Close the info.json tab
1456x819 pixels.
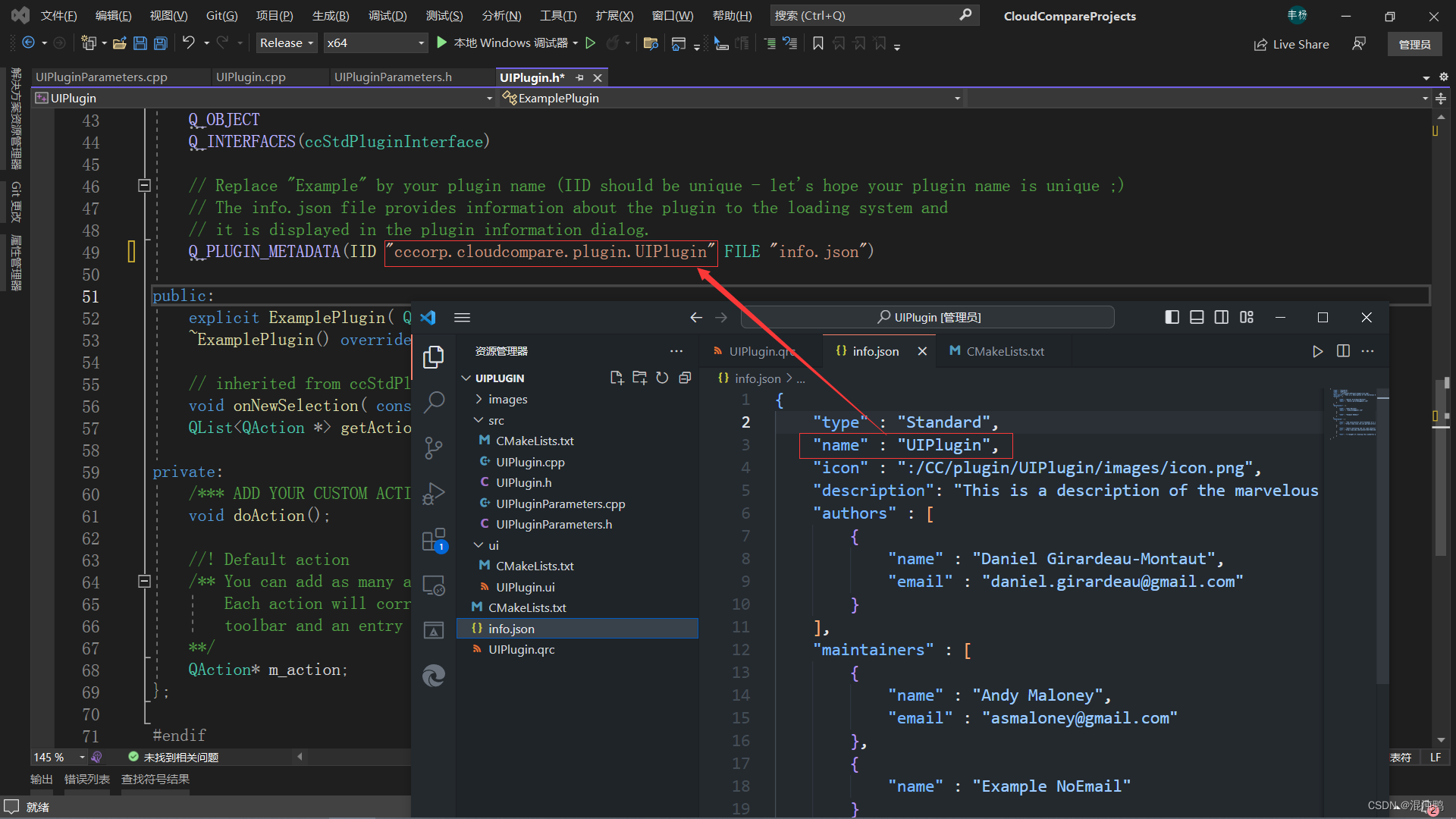pyautogui.click(x=922, y=351)
